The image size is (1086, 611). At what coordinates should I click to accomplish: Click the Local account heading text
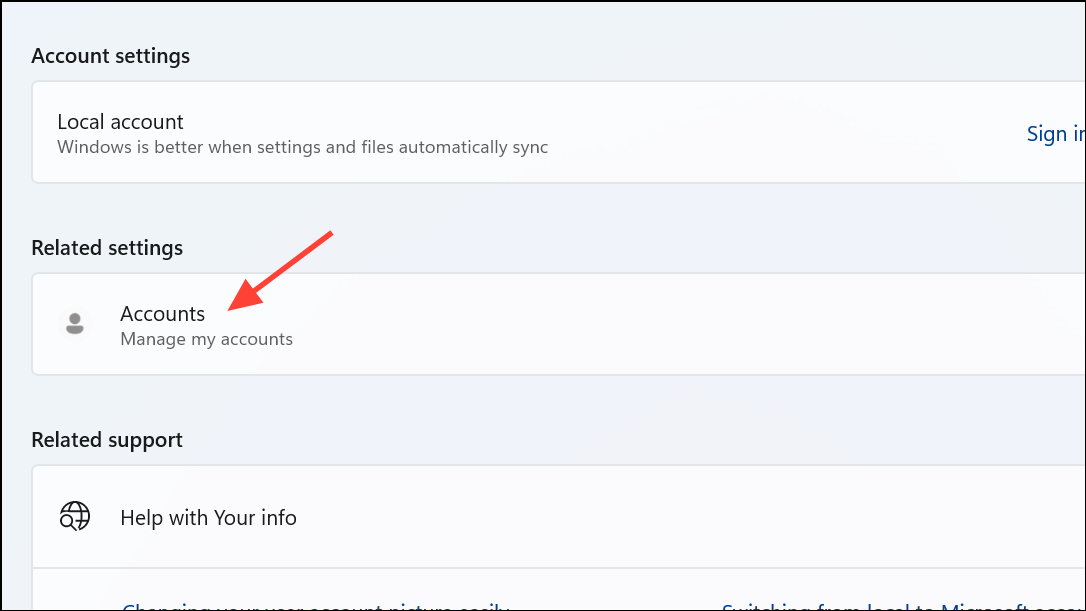[x=120, y=121]
